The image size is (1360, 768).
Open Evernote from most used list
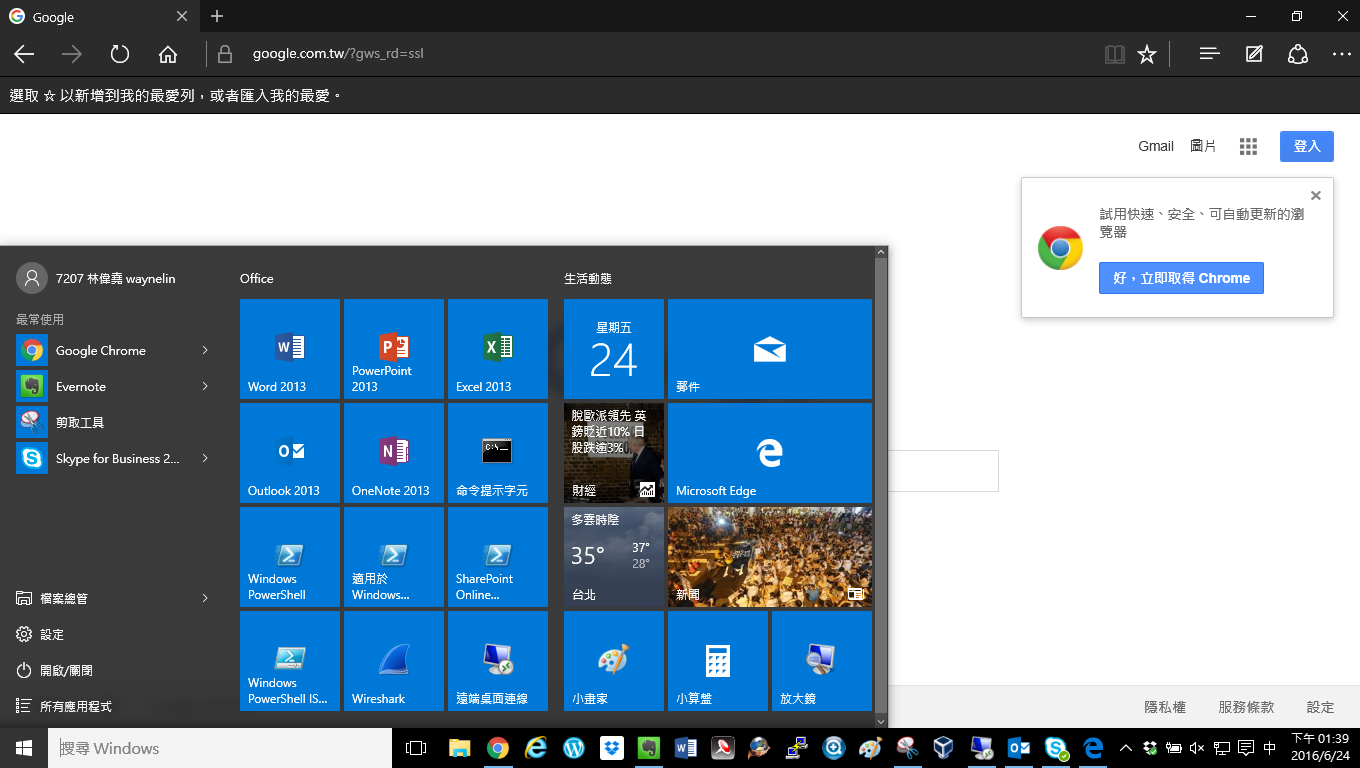100,386
